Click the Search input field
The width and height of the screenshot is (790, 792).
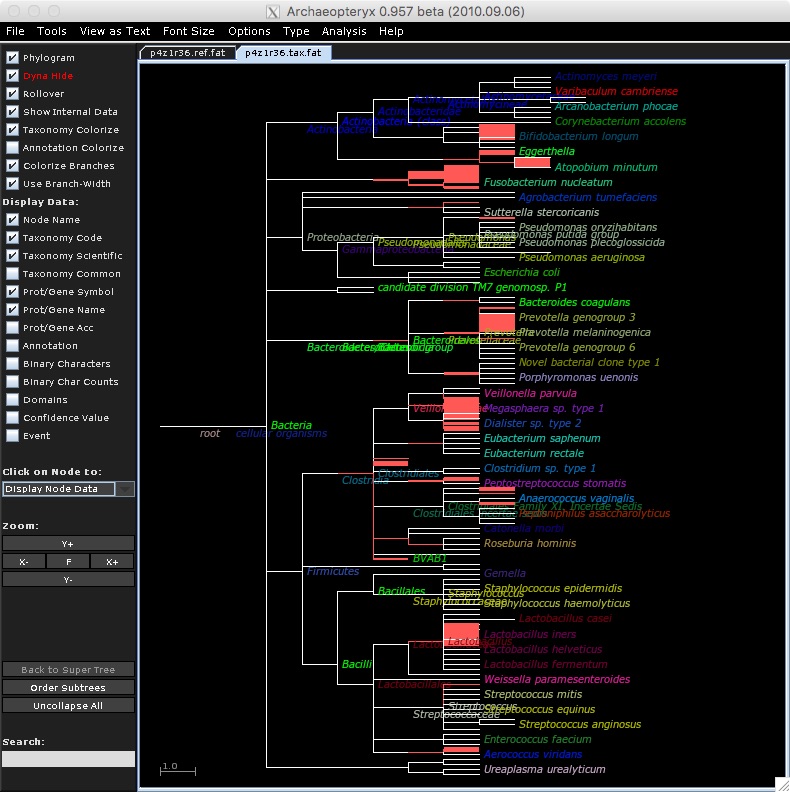coord(68,759)
